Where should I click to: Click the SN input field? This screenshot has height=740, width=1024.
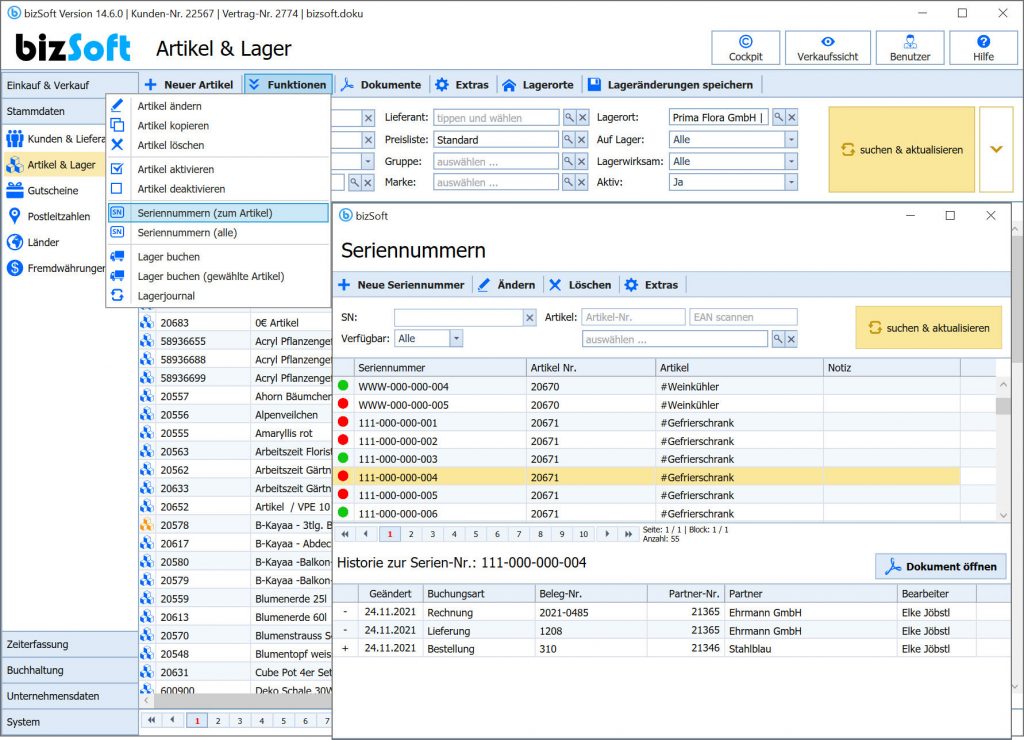click(458, 317)
